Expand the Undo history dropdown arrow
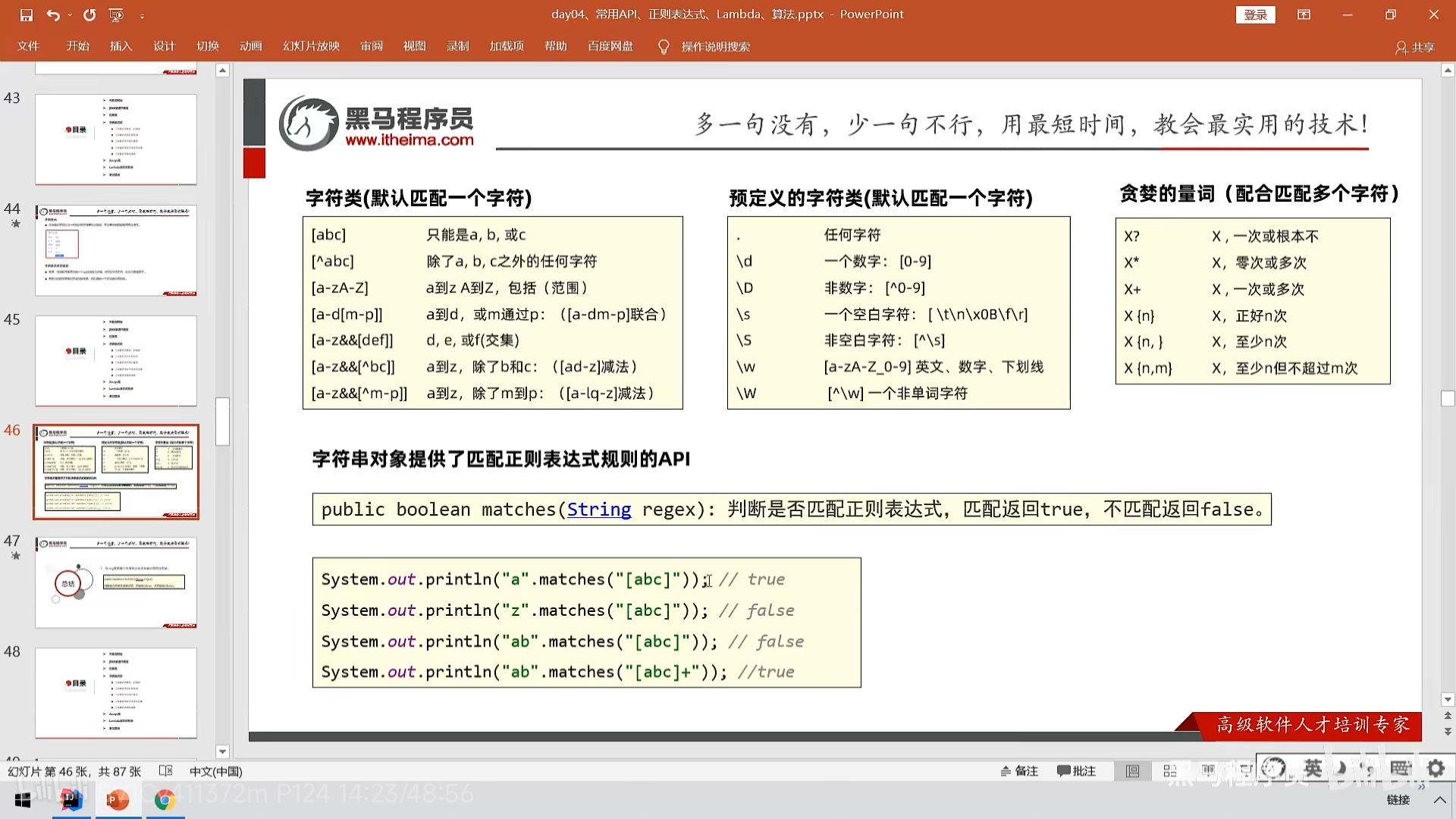 click(70, 14)
